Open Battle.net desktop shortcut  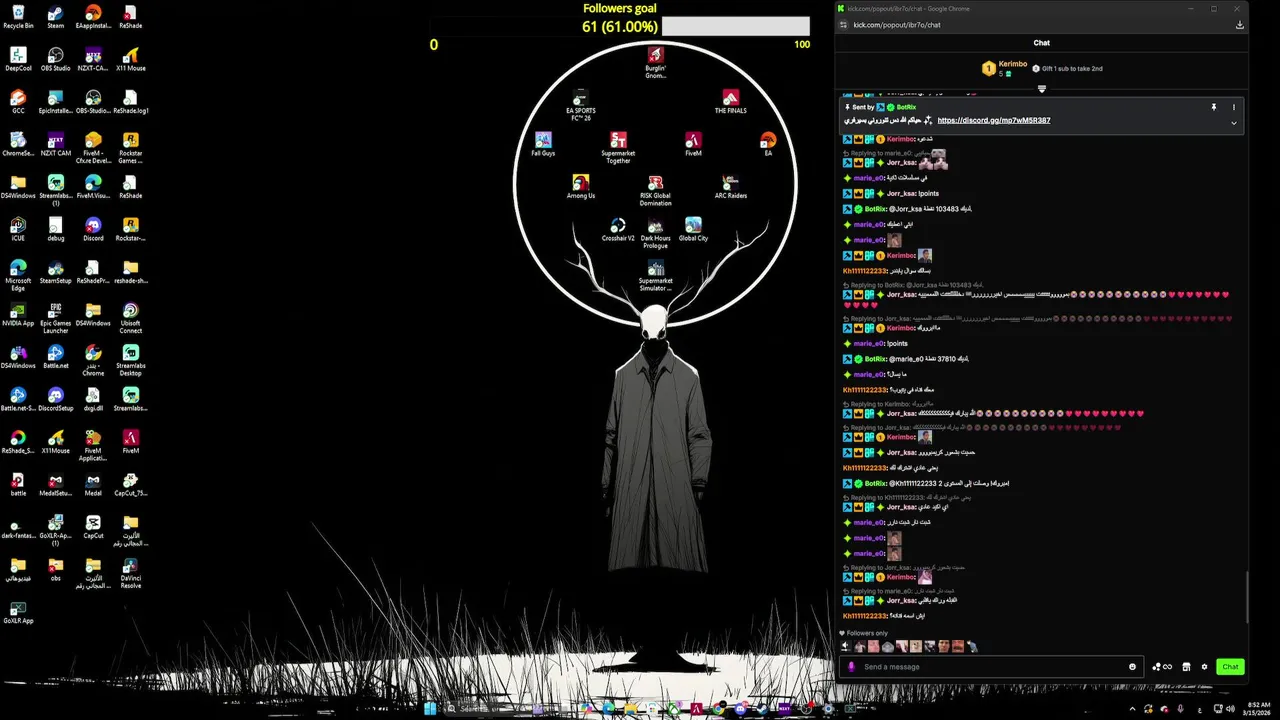click(56, 357)
